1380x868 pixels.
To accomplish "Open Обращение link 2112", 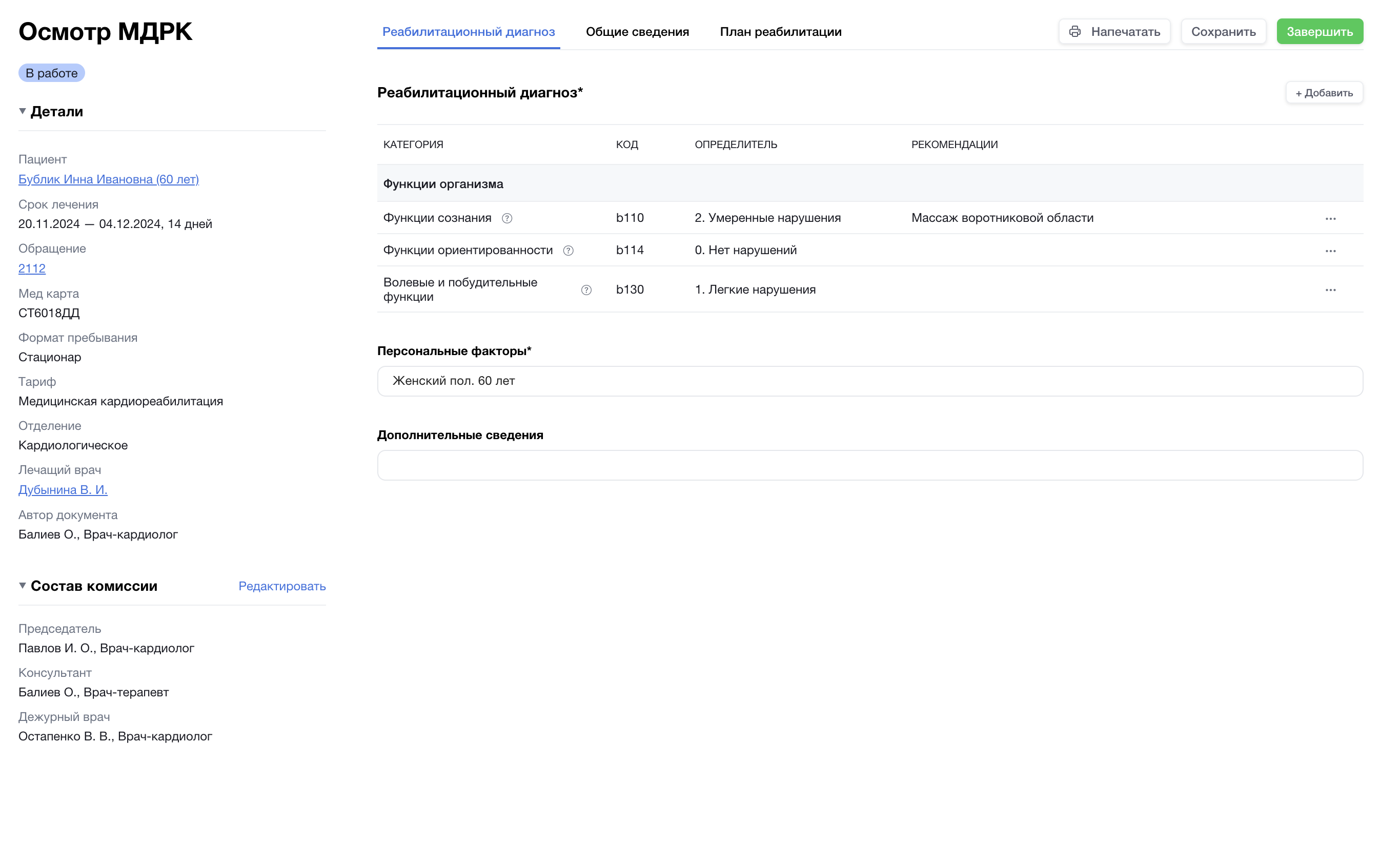I will coord(31,268).
